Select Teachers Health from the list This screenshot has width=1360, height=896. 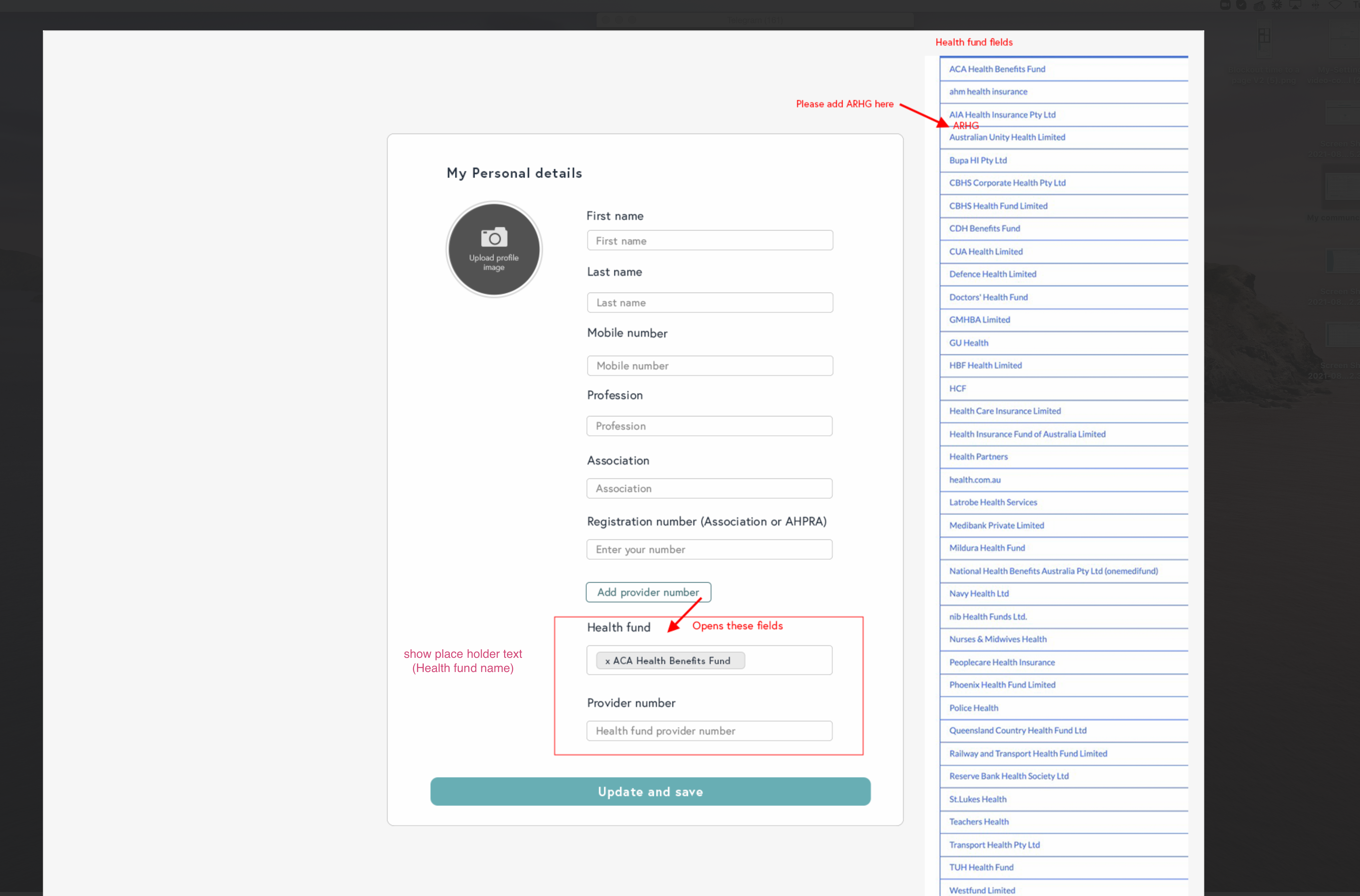point(979,822)
